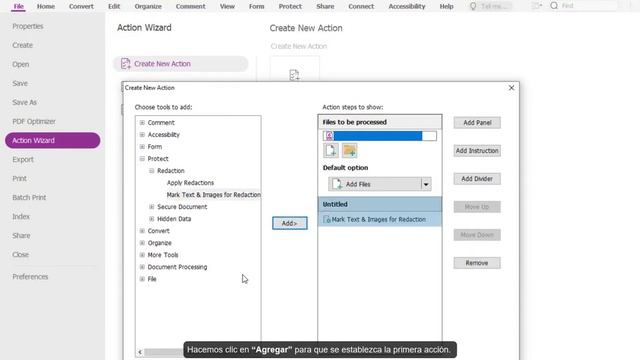Click the Remove button
Viewport: 640px width, 360px height.
click(477, 263)
